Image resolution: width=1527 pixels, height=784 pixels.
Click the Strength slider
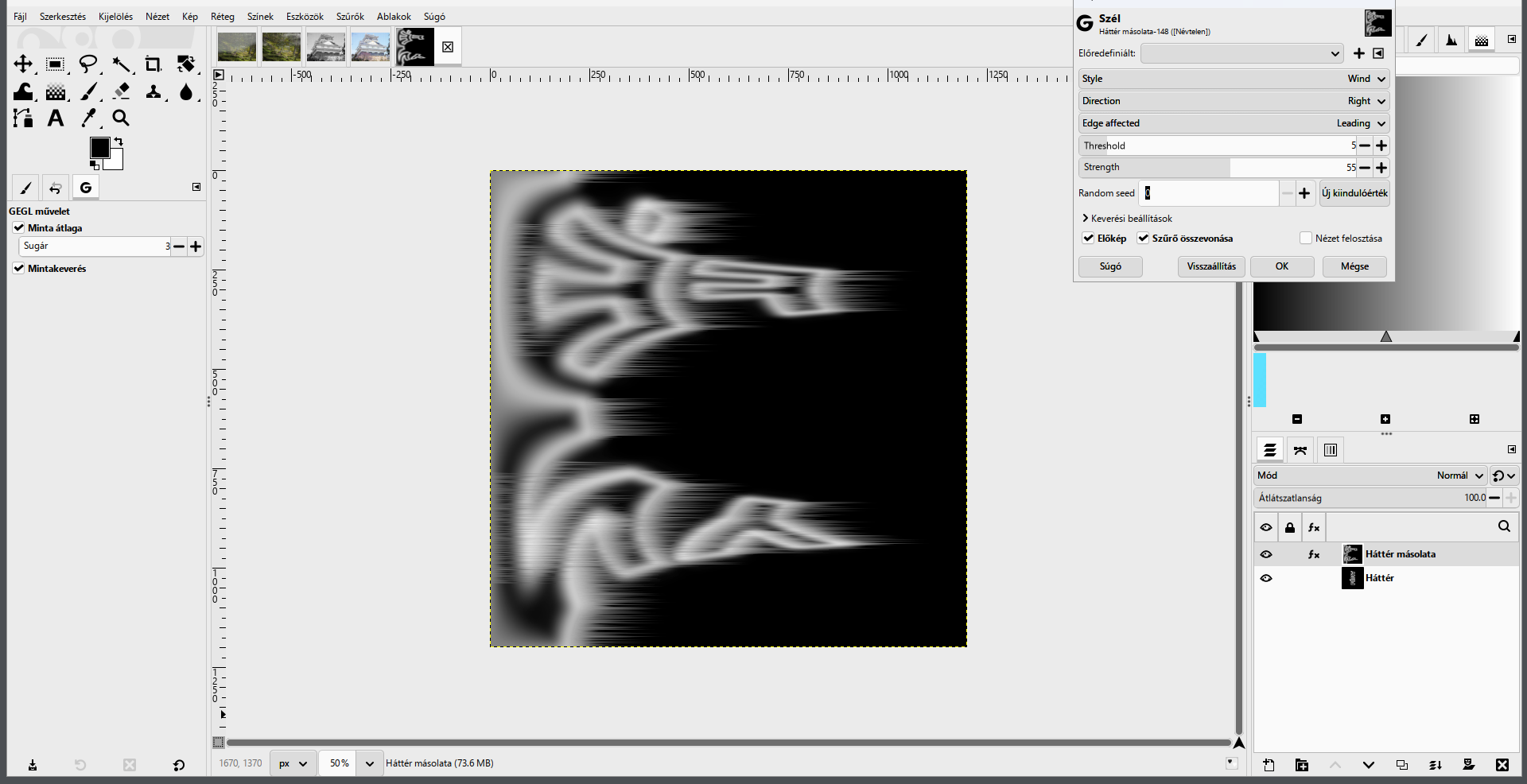point(1218,167)
